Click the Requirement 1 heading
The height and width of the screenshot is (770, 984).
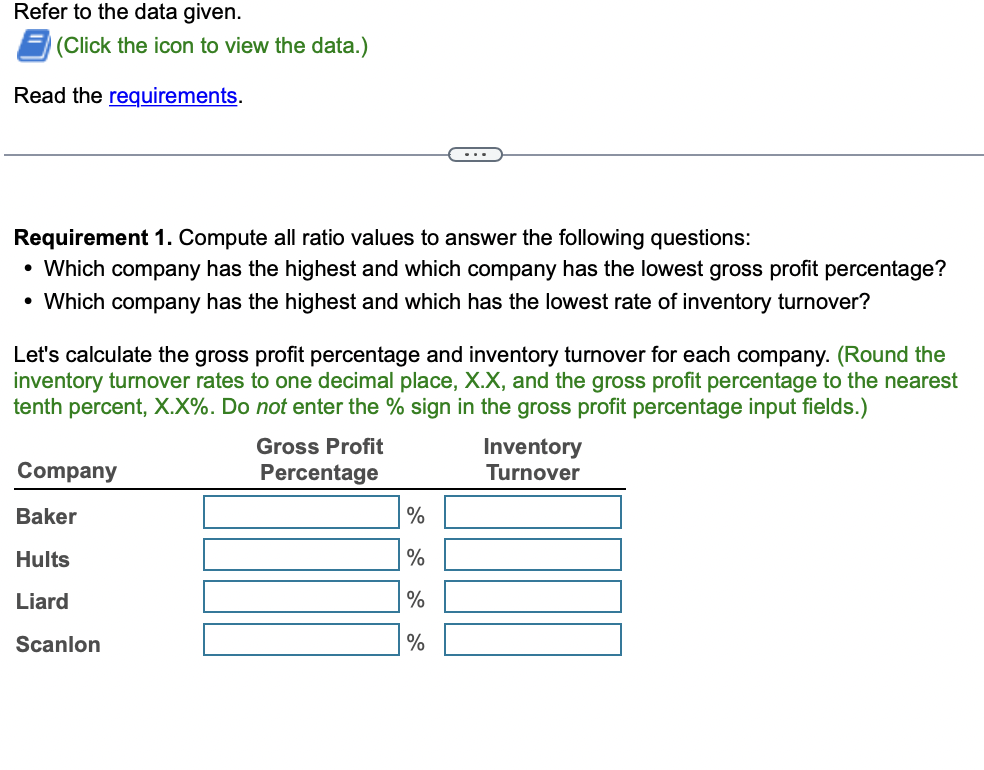[86, 237]
